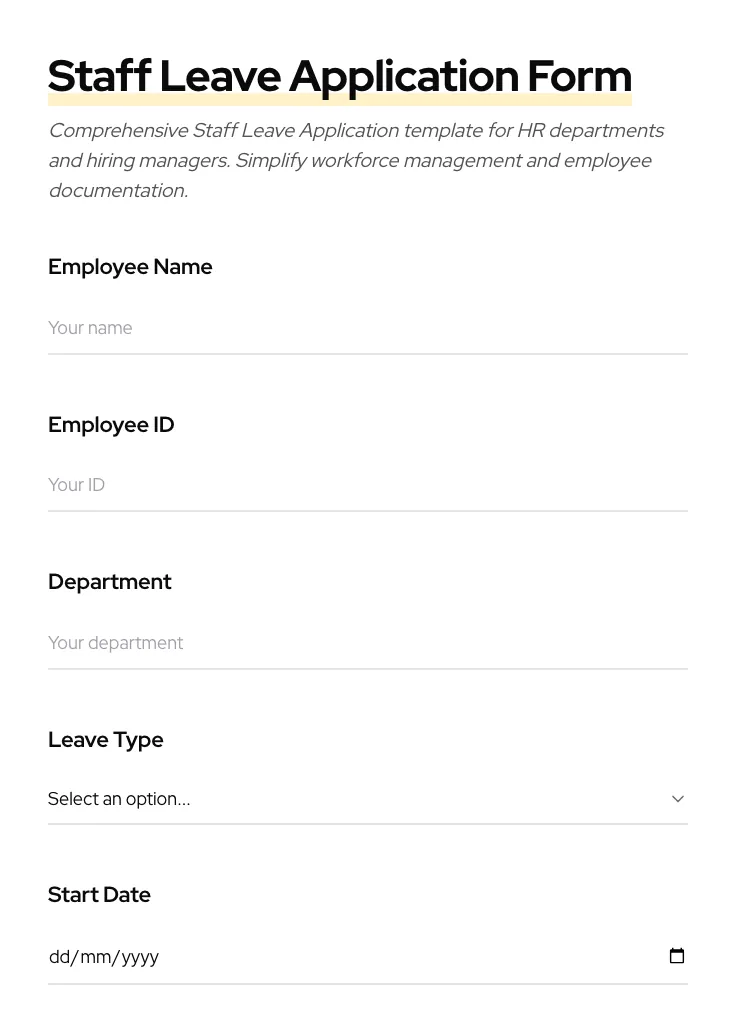Click the Employee Name underline field border
The height and width of the screenshot is (1024, 736).
coord(368,353)
